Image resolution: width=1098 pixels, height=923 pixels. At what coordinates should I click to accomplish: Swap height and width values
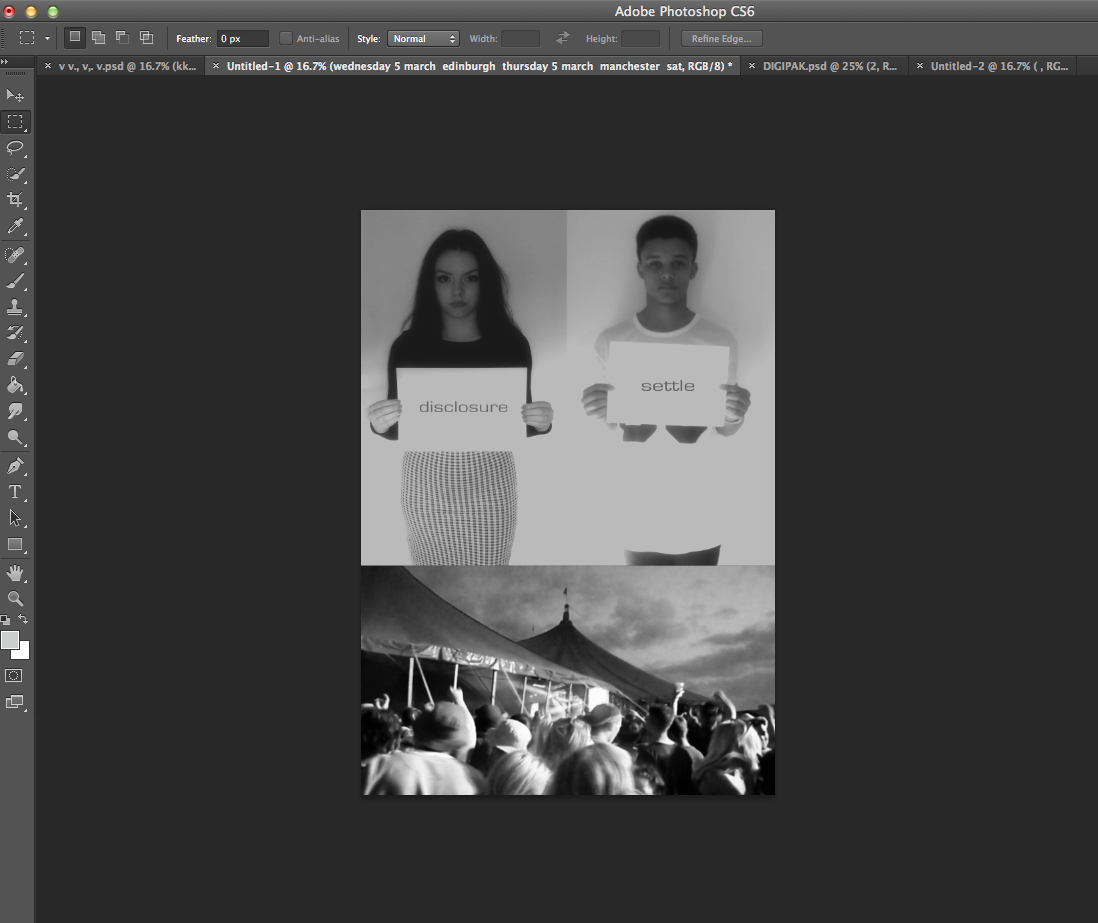[562, 39]
